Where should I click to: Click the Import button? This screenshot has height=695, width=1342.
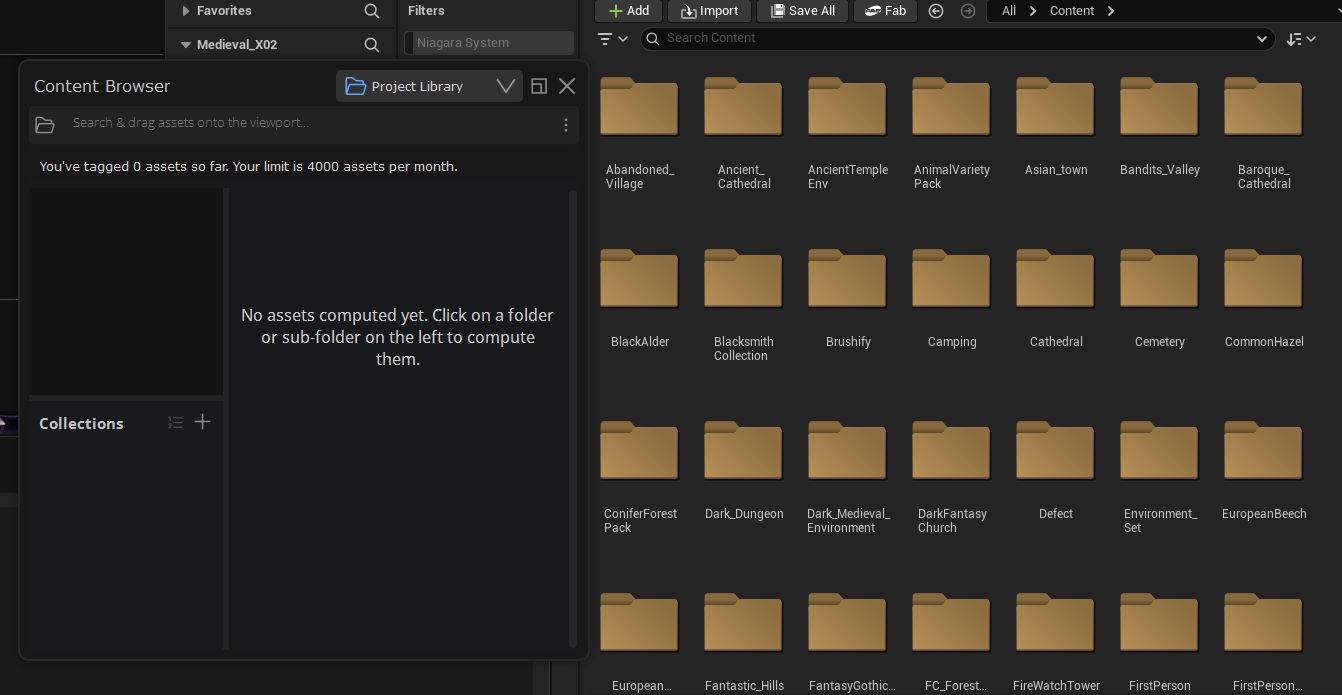pos(709,11)
